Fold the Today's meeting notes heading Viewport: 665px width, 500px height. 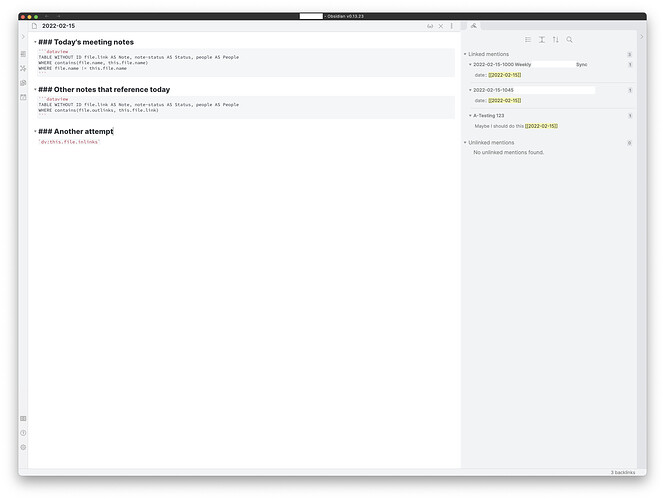click(x=35, y=42)
